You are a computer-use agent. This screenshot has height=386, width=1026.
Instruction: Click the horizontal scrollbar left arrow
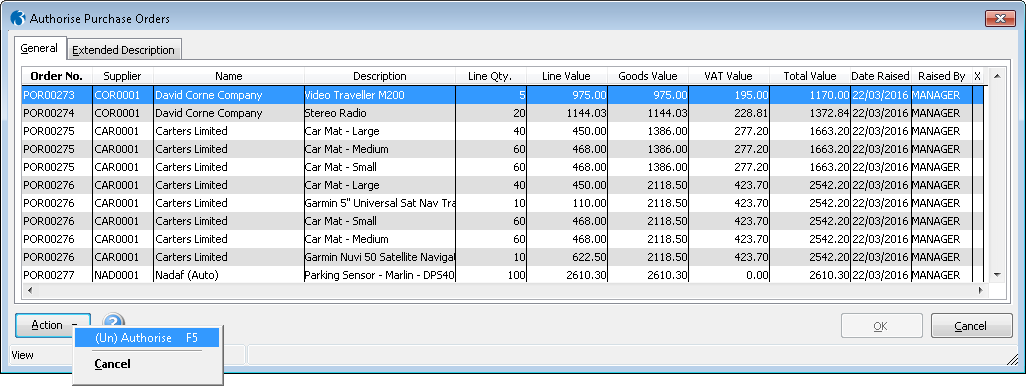[29, 289]
